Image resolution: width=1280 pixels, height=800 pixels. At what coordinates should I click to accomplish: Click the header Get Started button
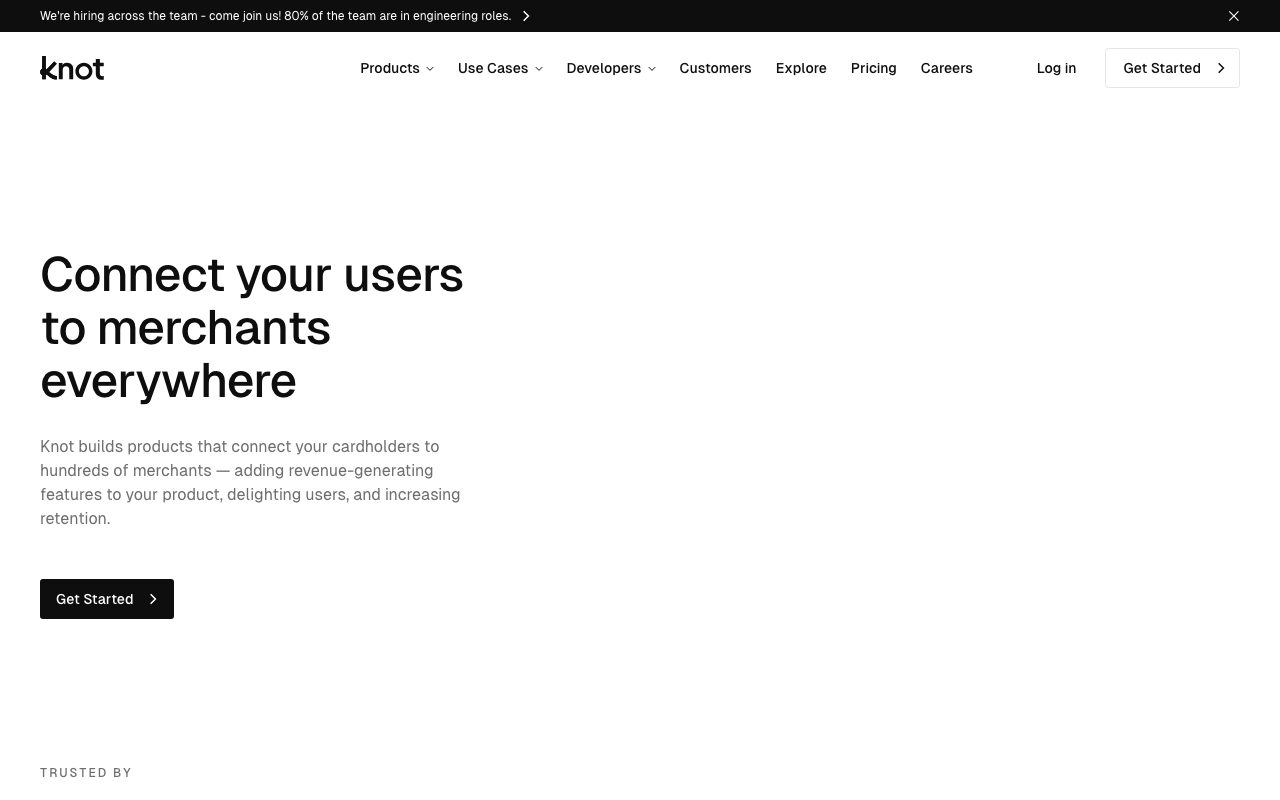click(1172, 68)
